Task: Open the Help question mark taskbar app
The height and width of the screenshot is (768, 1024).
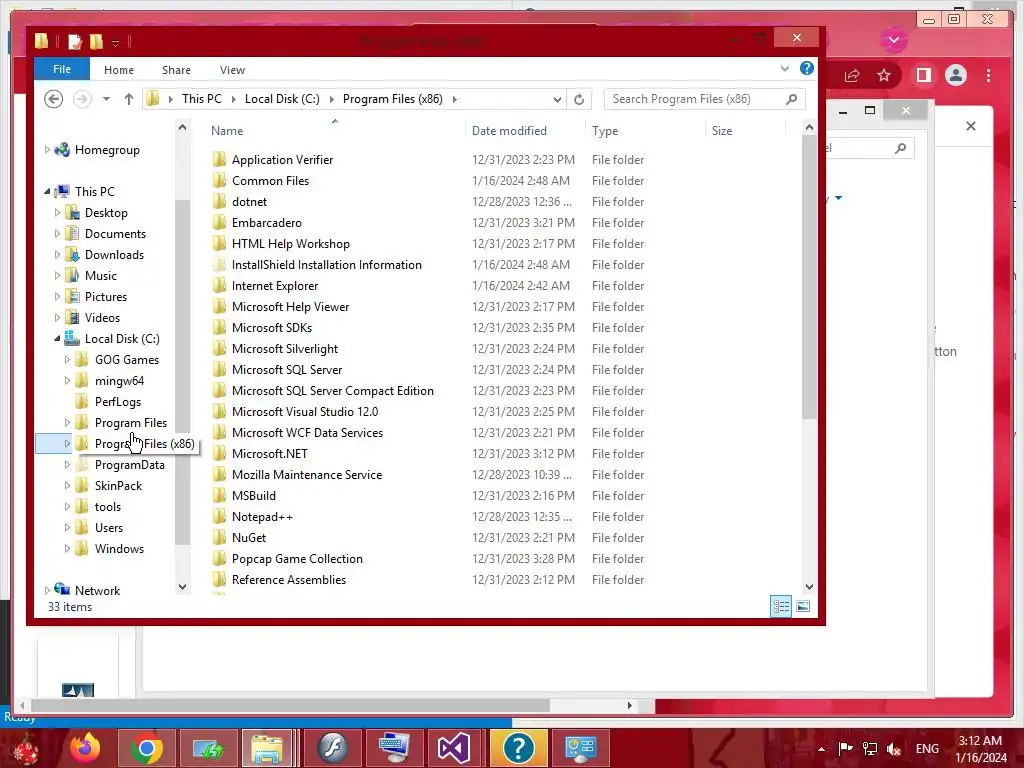Action: (519, 748)
